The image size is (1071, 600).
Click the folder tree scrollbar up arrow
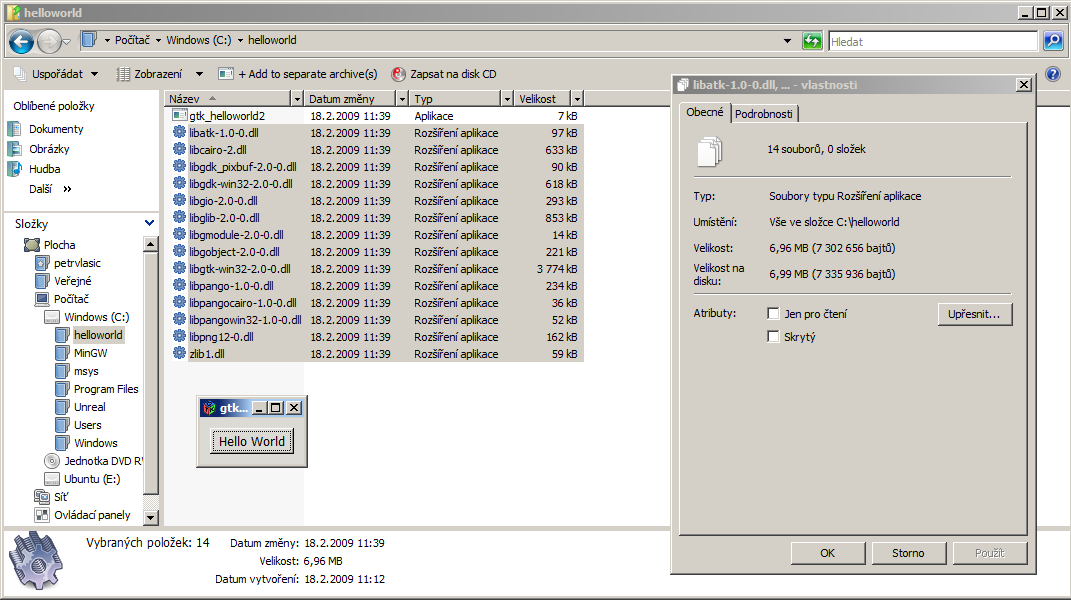pyautogui.click(x=151, y=244)
